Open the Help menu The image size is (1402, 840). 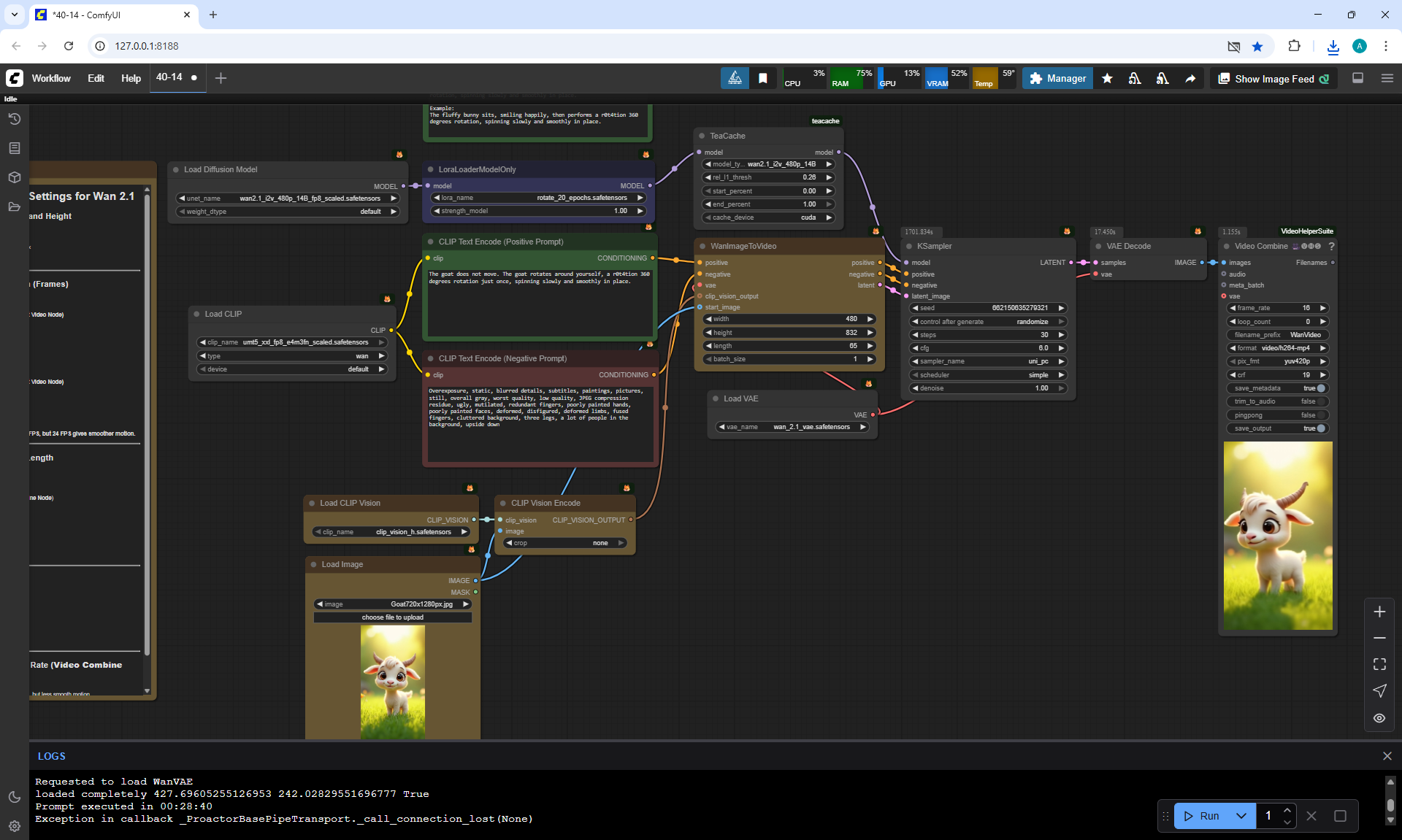(x=131, y=78)
